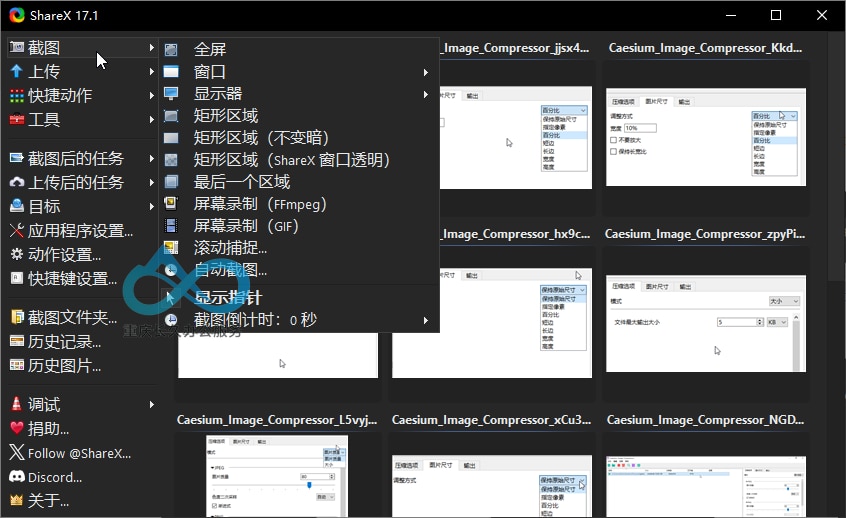The width and height of the screenshot is (846, 518).
Task: Click the thumbnail list vertical scrollbar
Action: pos(835,155)
